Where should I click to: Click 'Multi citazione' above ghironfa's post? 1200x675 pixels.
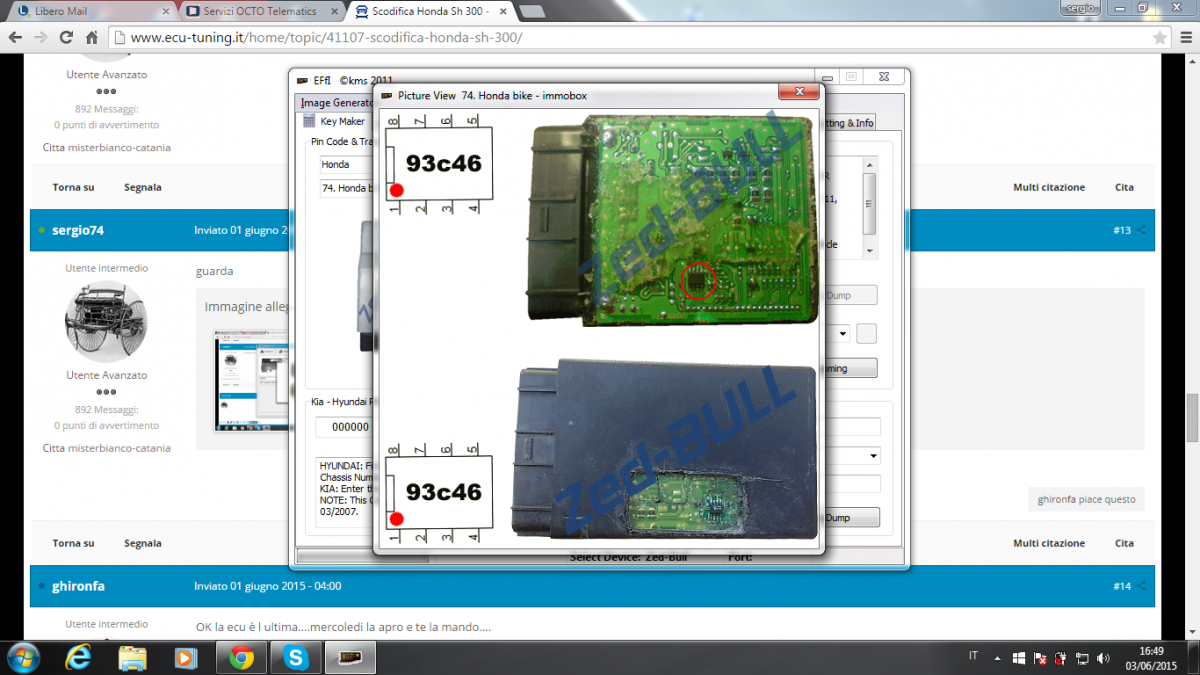pos(1049,543)
